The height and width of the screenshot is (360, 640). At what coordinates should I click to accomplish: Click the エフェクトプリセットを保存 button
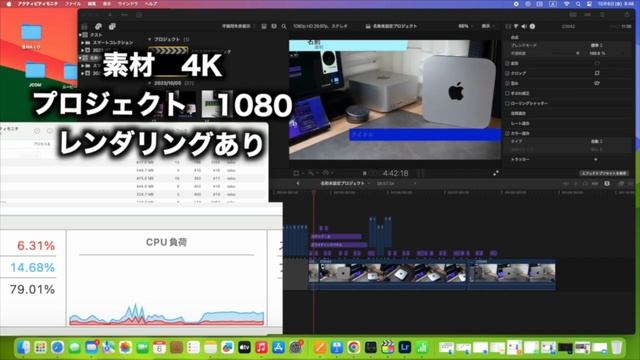click(x=604, y=173)
